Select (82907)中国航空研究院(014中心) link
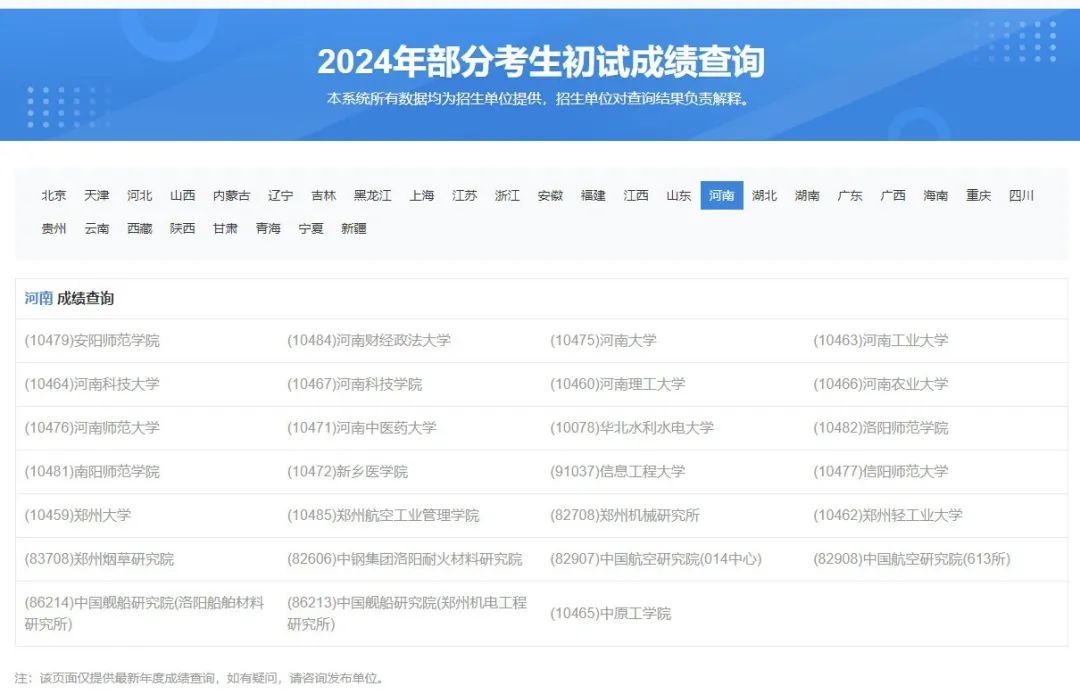The width and height of the screenshot is (1080, 694). 656,559
